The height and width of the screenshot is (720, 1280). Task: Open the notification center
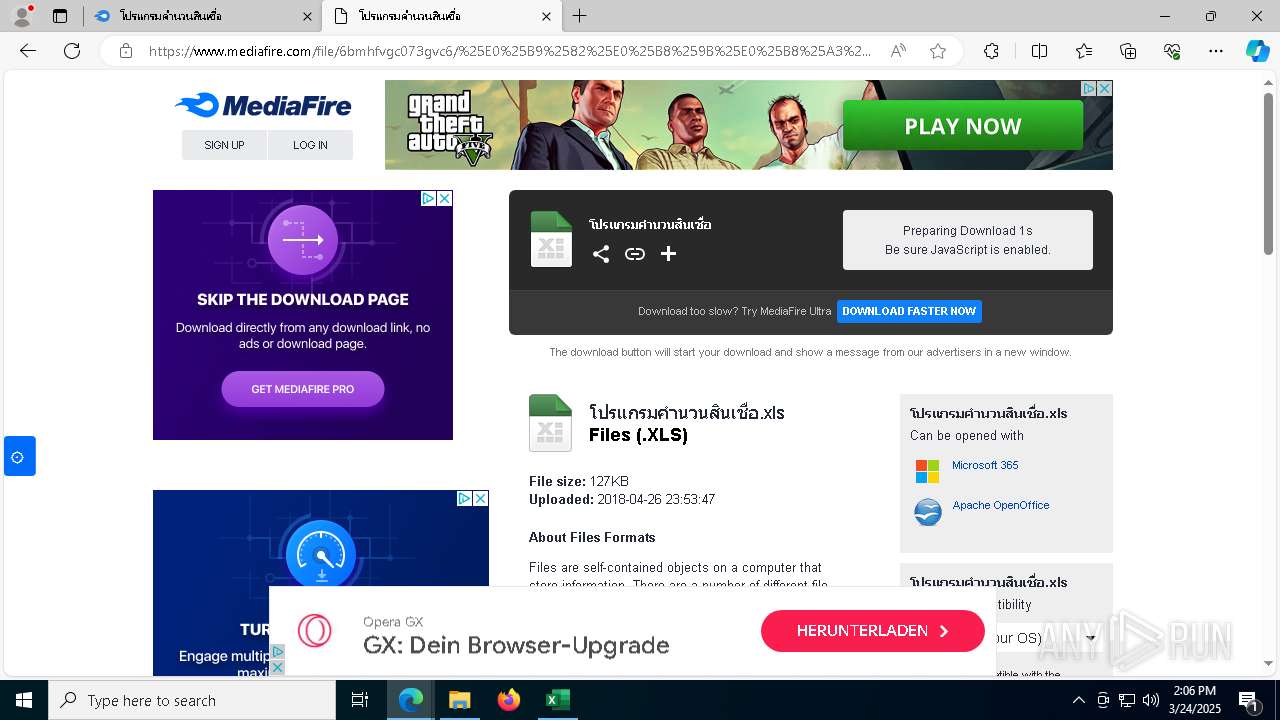coord(1249,700)
